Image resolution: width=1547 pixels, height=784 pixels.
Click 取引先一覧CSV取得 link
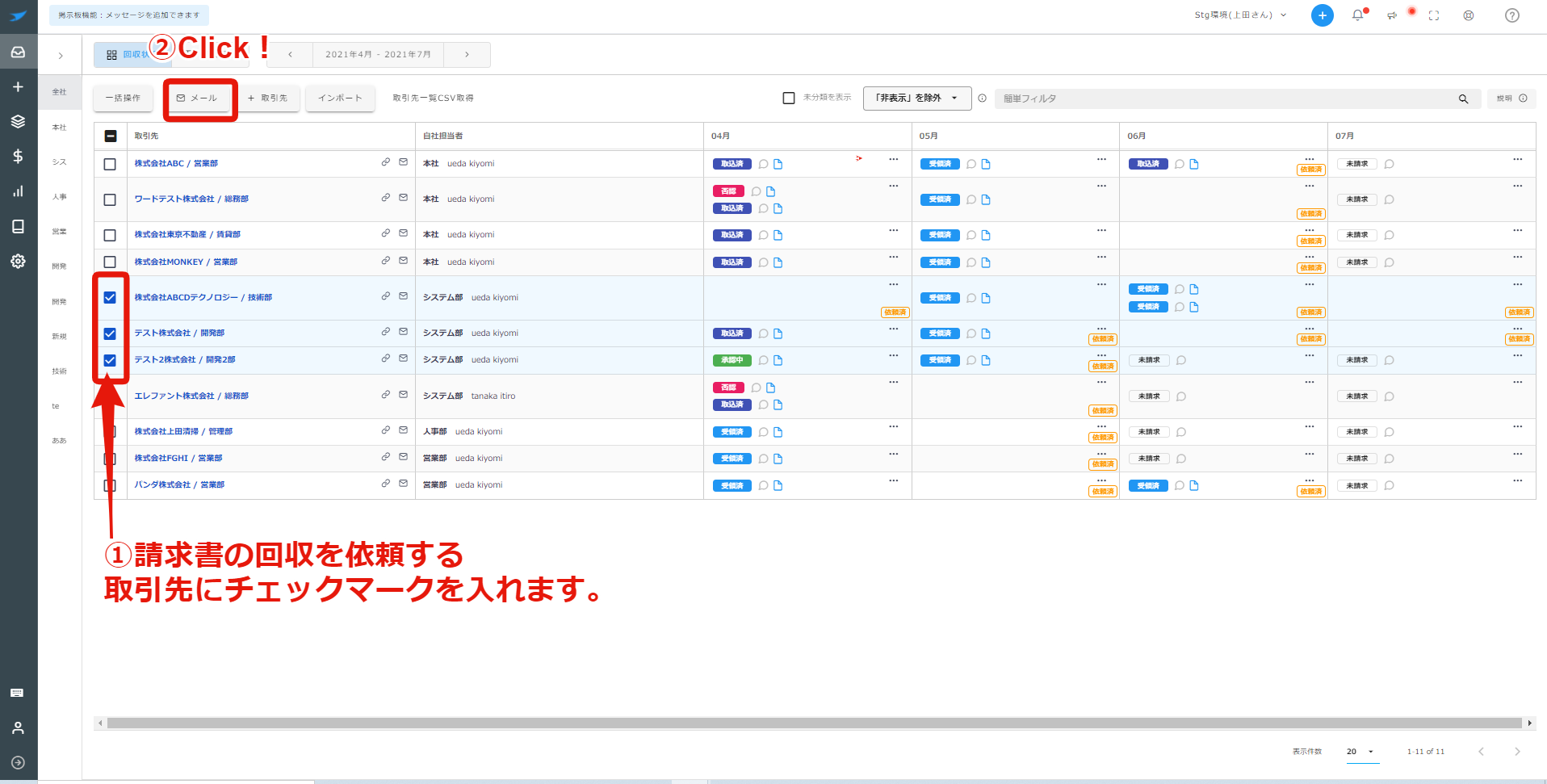point(434,99)
